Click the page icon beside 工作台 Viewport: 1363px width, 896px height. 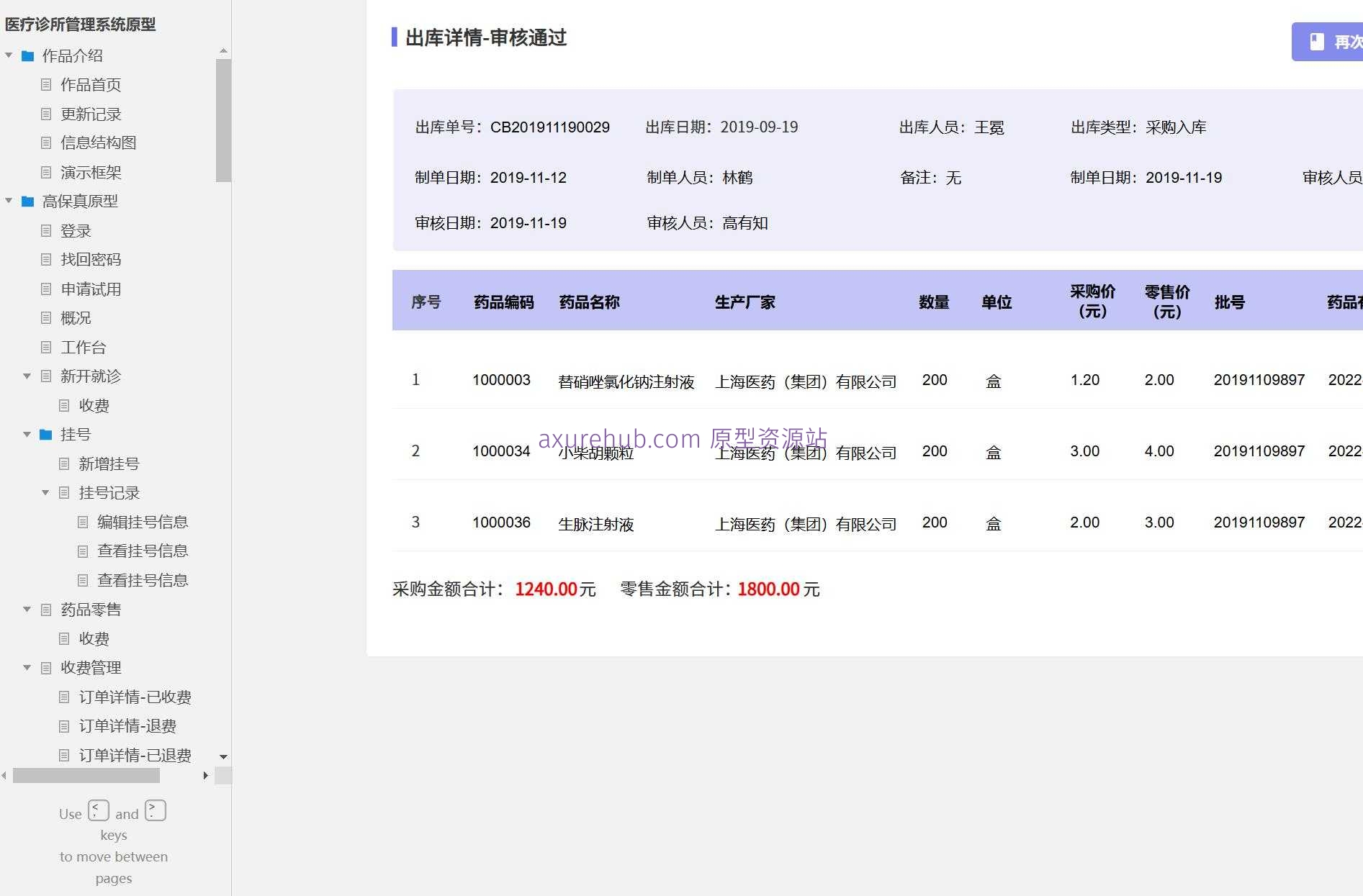[x=45, y=347]
